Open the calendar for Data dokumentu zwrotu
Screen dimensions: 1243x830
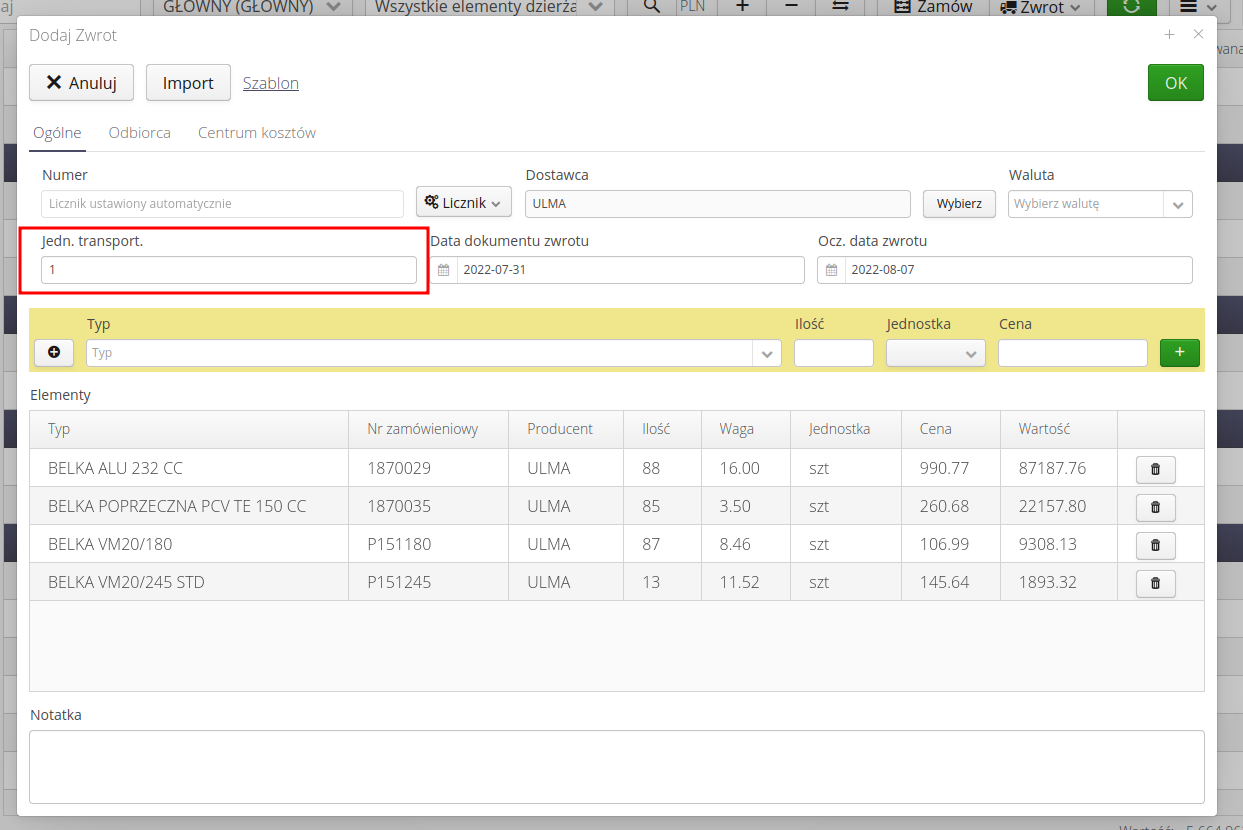pyautogui.click(x=442, y=269)
